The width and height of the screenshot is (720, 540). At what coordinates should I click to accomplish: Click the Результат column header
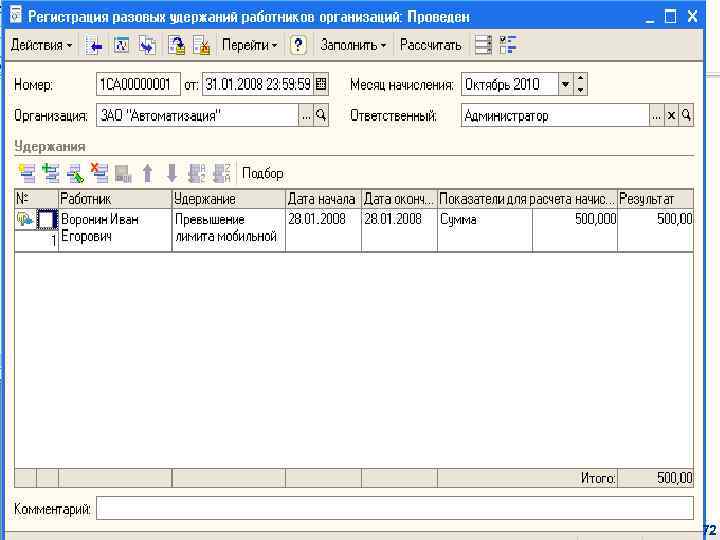pyautogui.click(x=655, y=199)
